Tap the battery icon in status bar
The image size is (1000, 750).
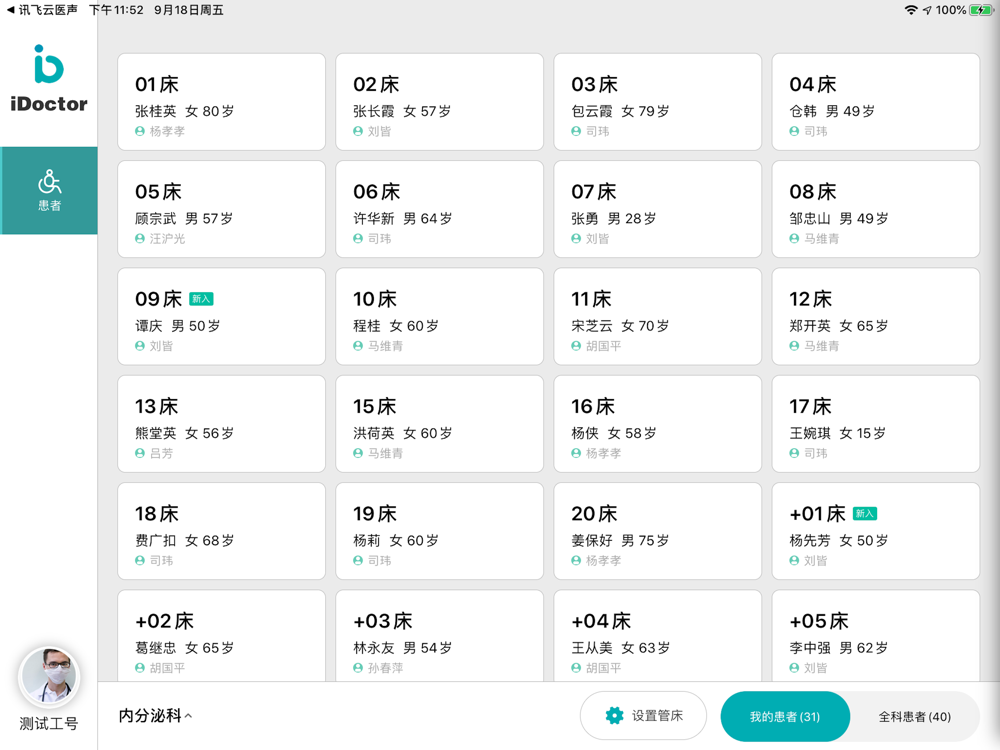click(x=981, y=10)
